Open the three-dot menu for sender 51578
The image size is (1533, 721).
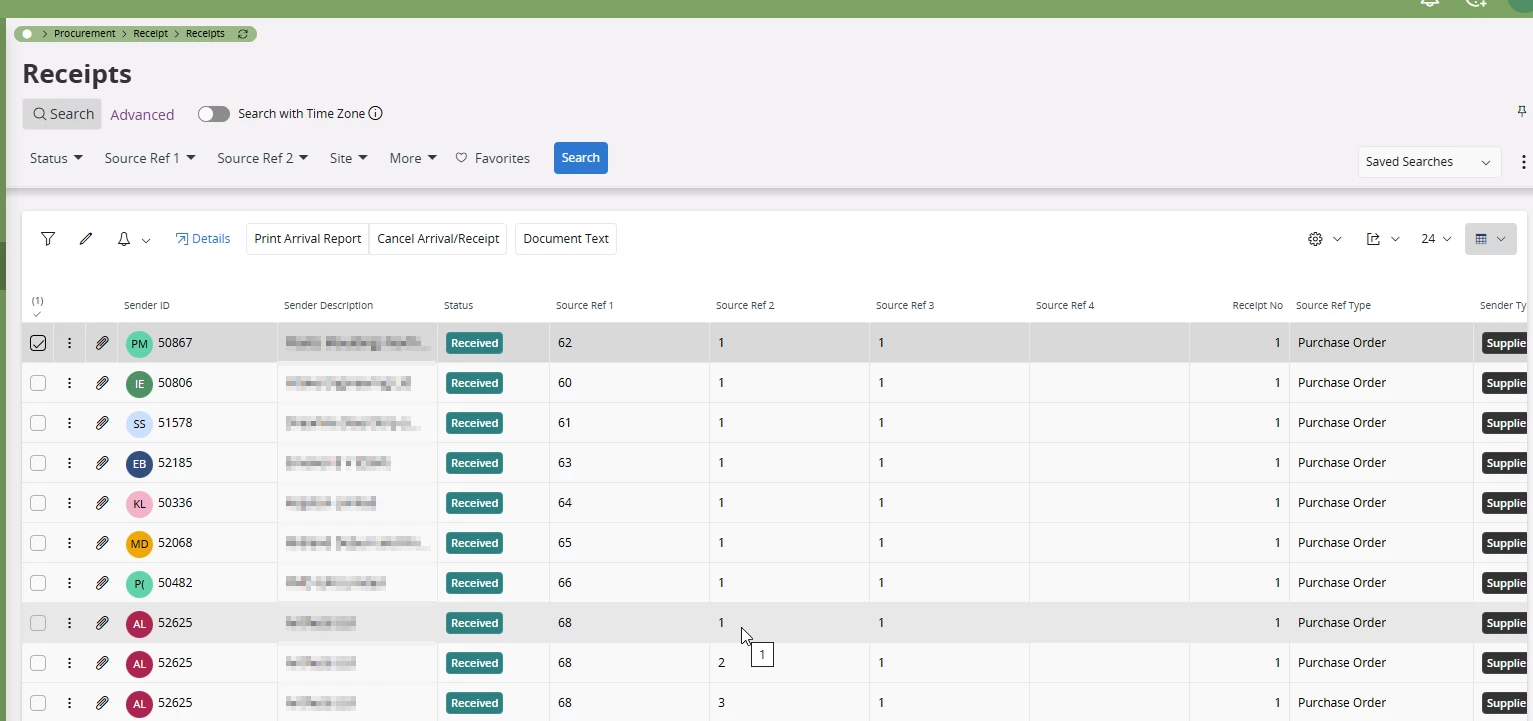coord(69,423)
